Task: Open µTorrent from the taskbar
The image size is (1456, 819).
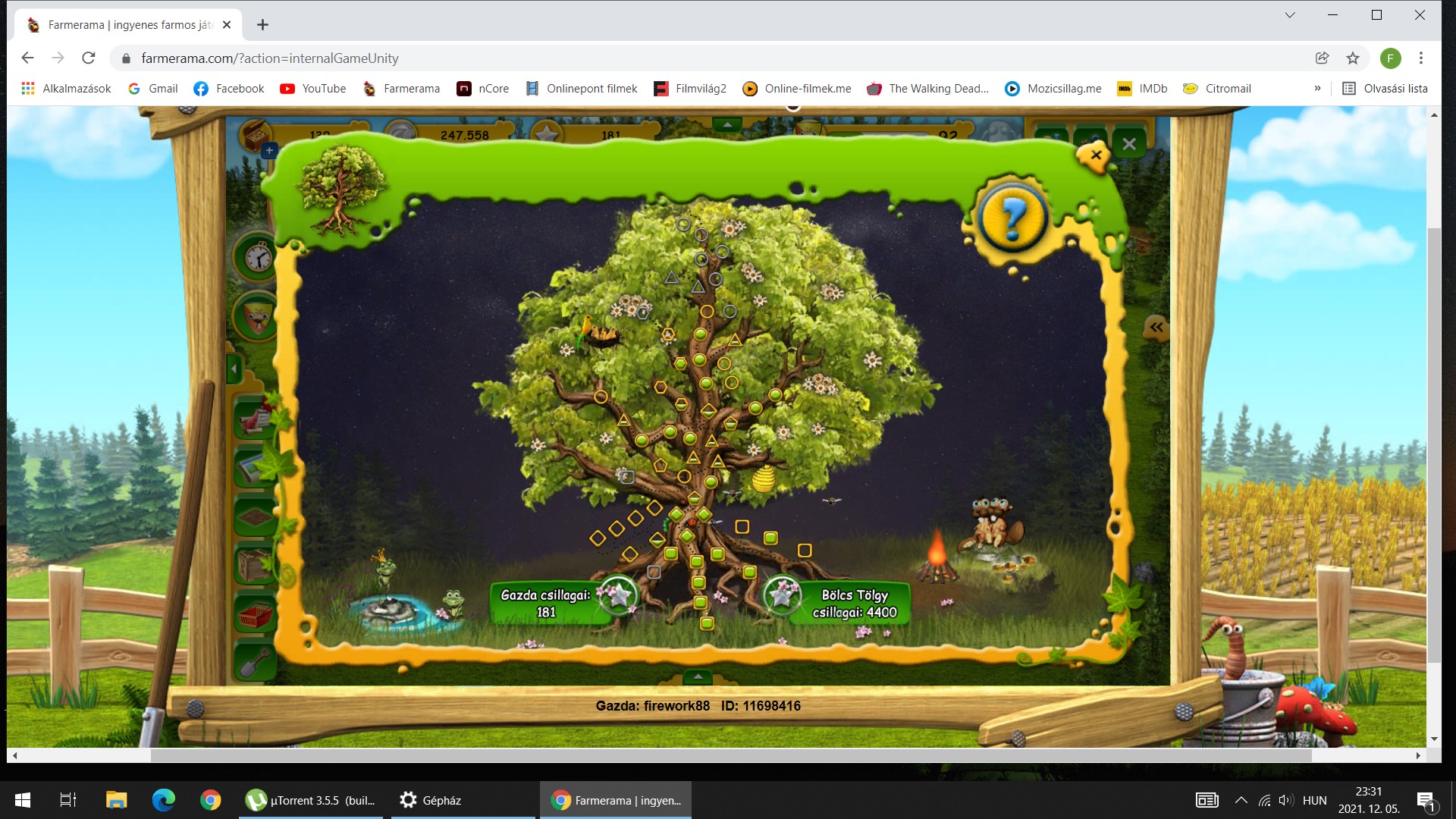Action: click(x=311, y=800)
